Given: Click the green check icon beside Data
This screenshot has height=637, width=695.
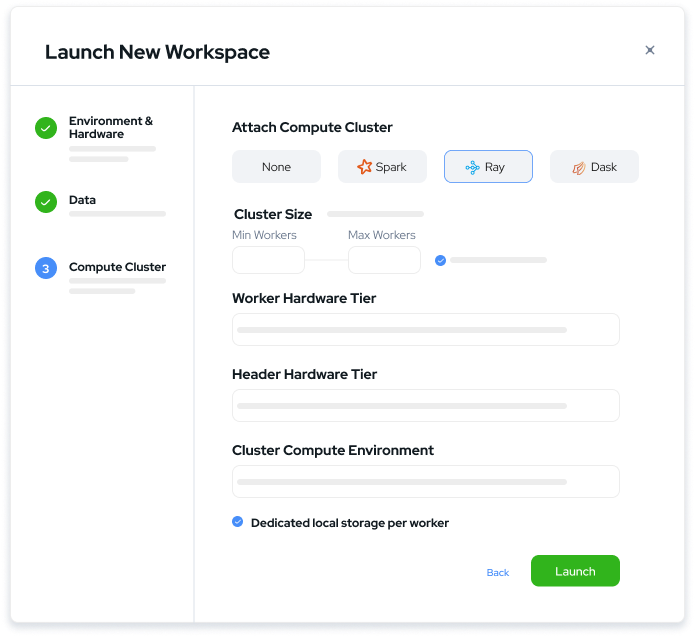Looking at the screenshot, I should [x=46, y=202].
